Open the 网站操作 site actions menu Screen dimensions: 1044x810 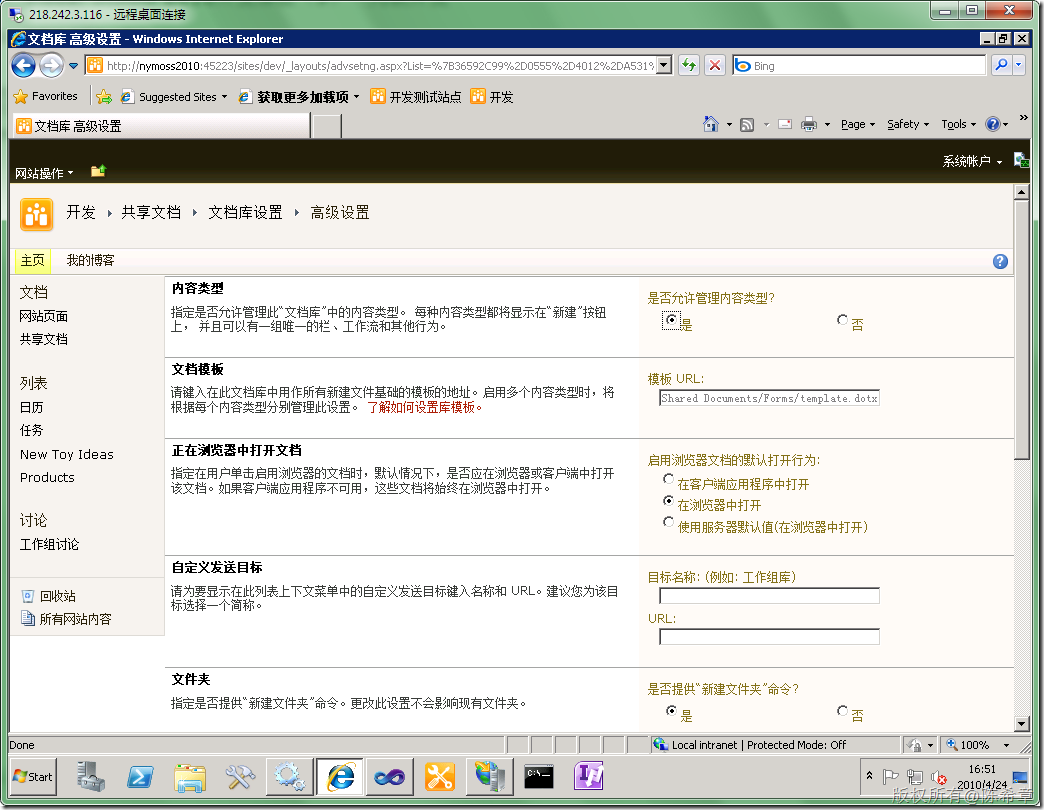[x=44, y=173]
